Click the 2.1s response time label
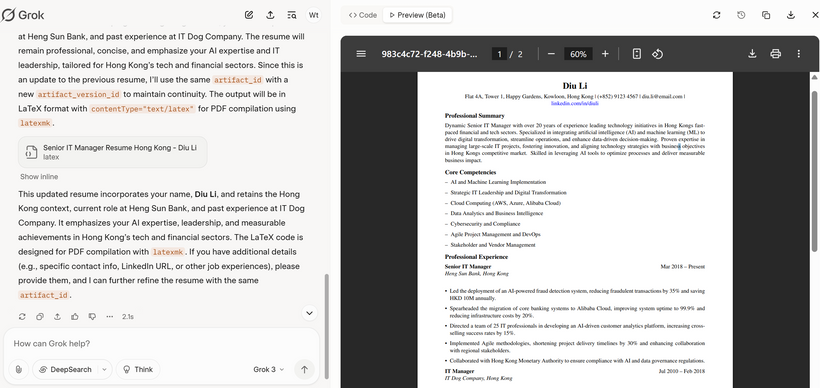820x388 pixels. click(128, 316)
